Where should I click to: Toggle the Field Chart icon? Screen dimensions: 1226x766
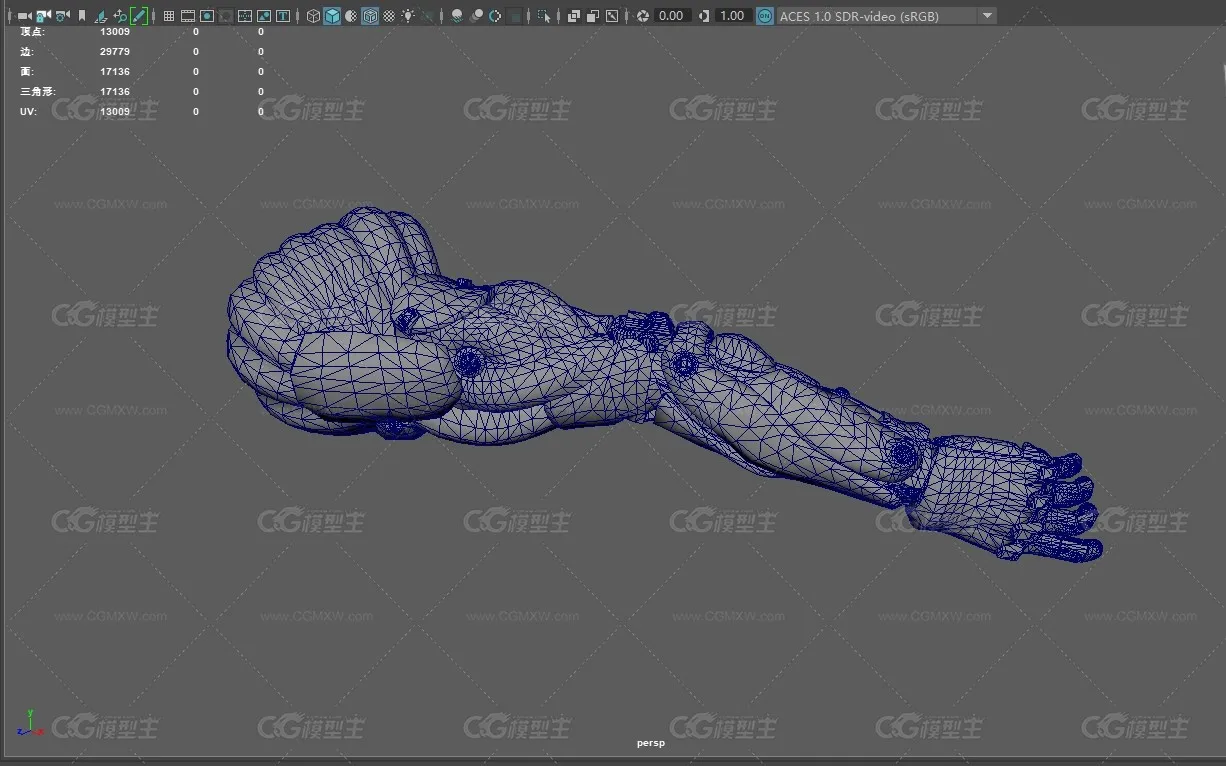(x=245, y=16)
